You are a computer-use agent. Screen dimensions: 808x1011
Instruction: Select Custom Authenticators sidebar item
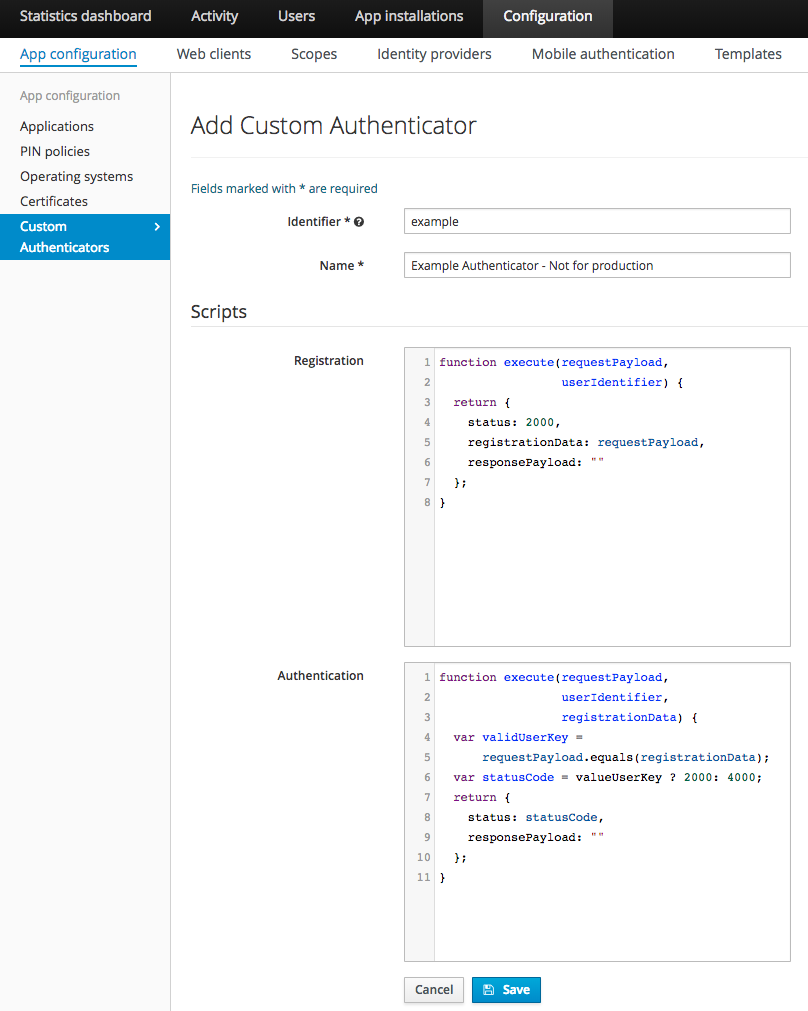coord(85,237)
